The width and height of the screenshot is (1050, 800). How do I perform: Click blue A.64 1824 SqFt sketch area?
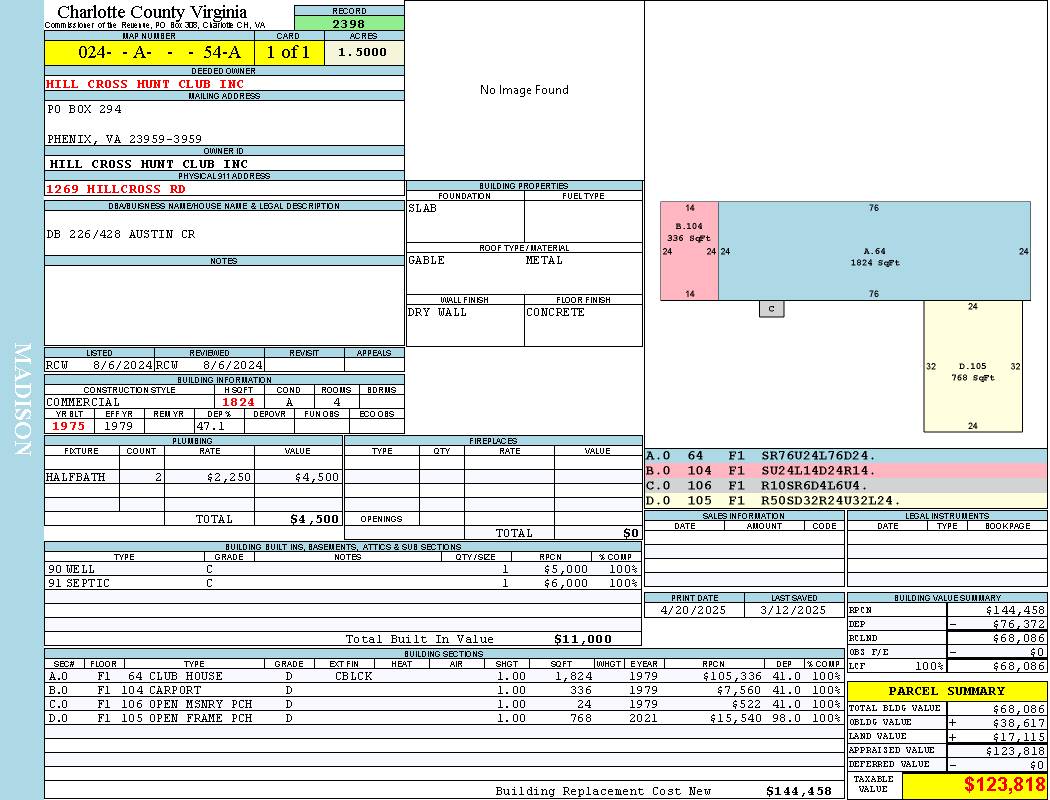(x=875, y=250)
